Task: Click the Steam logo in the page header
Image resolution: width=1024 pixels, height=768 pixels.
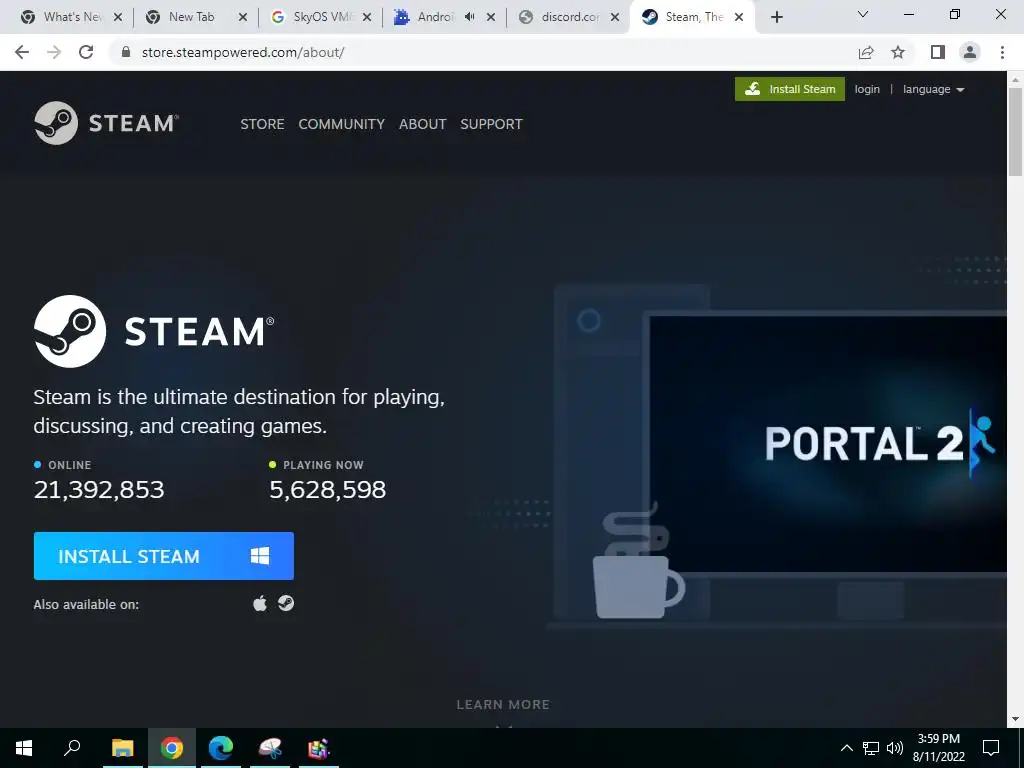Action: pyautogui.click(x=106, y=123)
